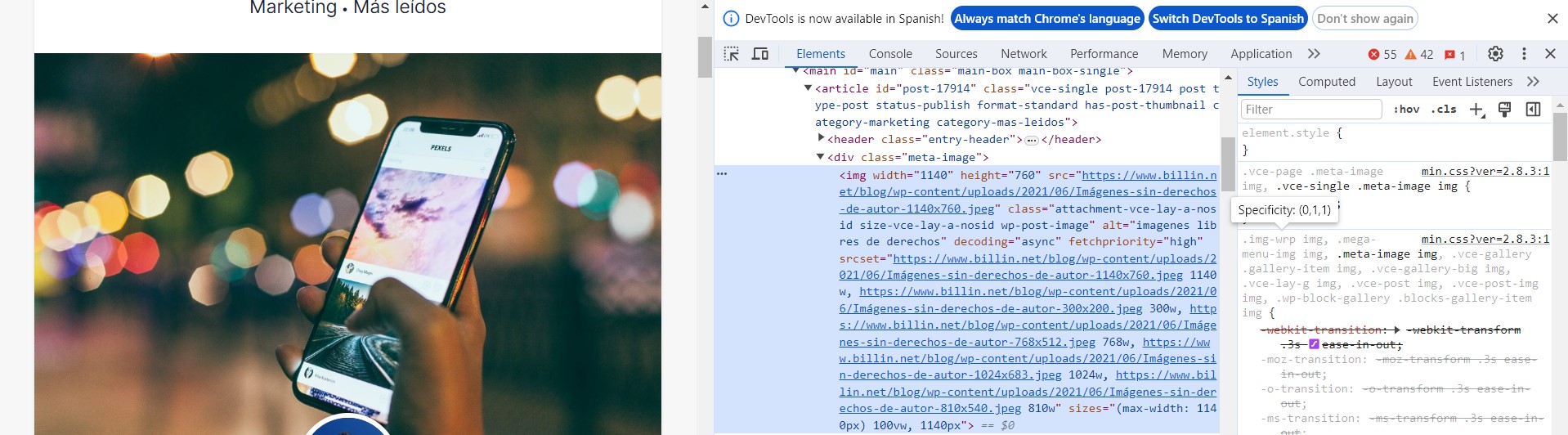Click Switch DevTools to Spanish button
Screen dimensions: 1568x435
(1228, 19)
